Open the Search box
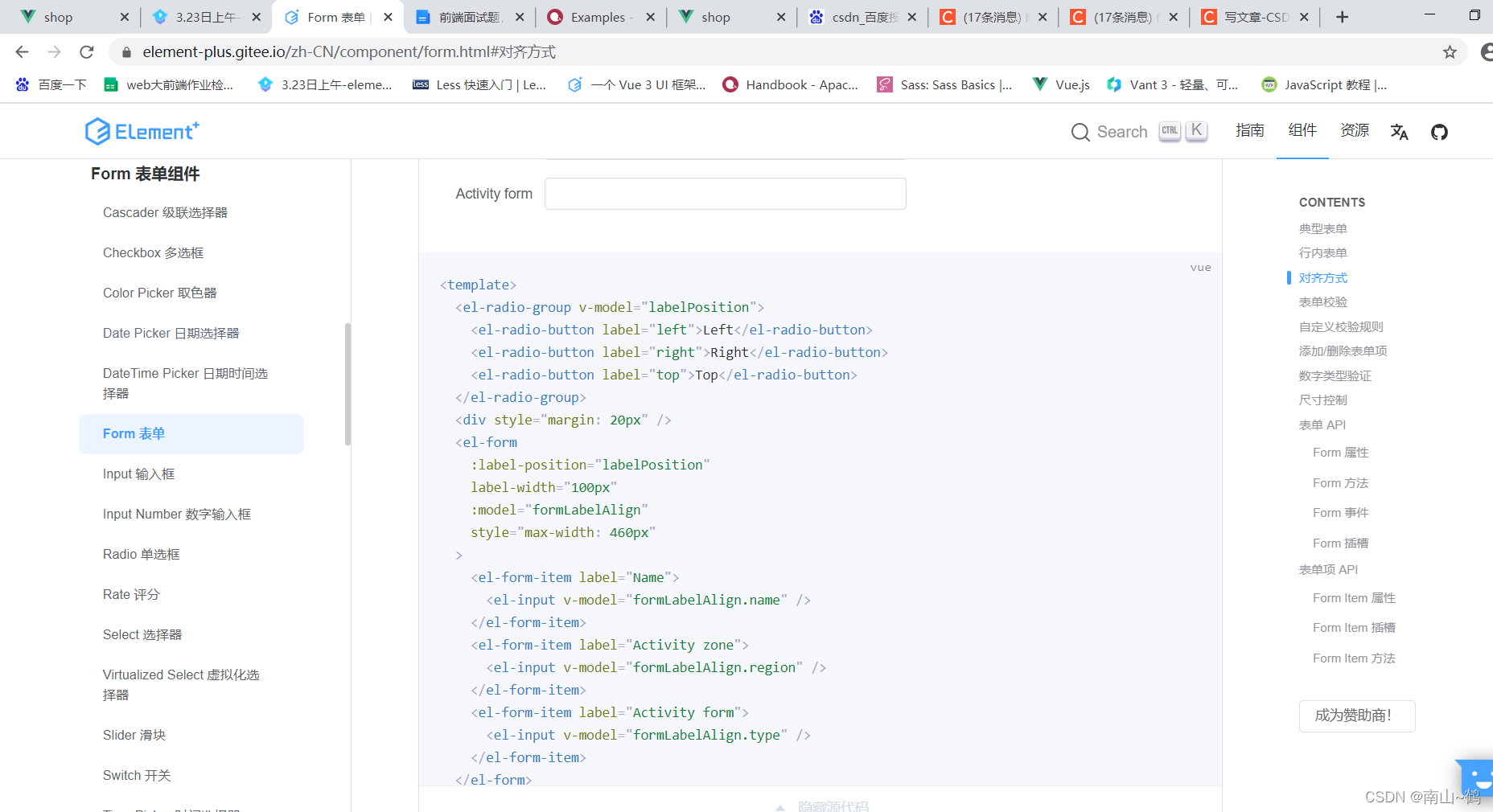This screenshot has height=812, width=1493. click(x=1139, y=132)
